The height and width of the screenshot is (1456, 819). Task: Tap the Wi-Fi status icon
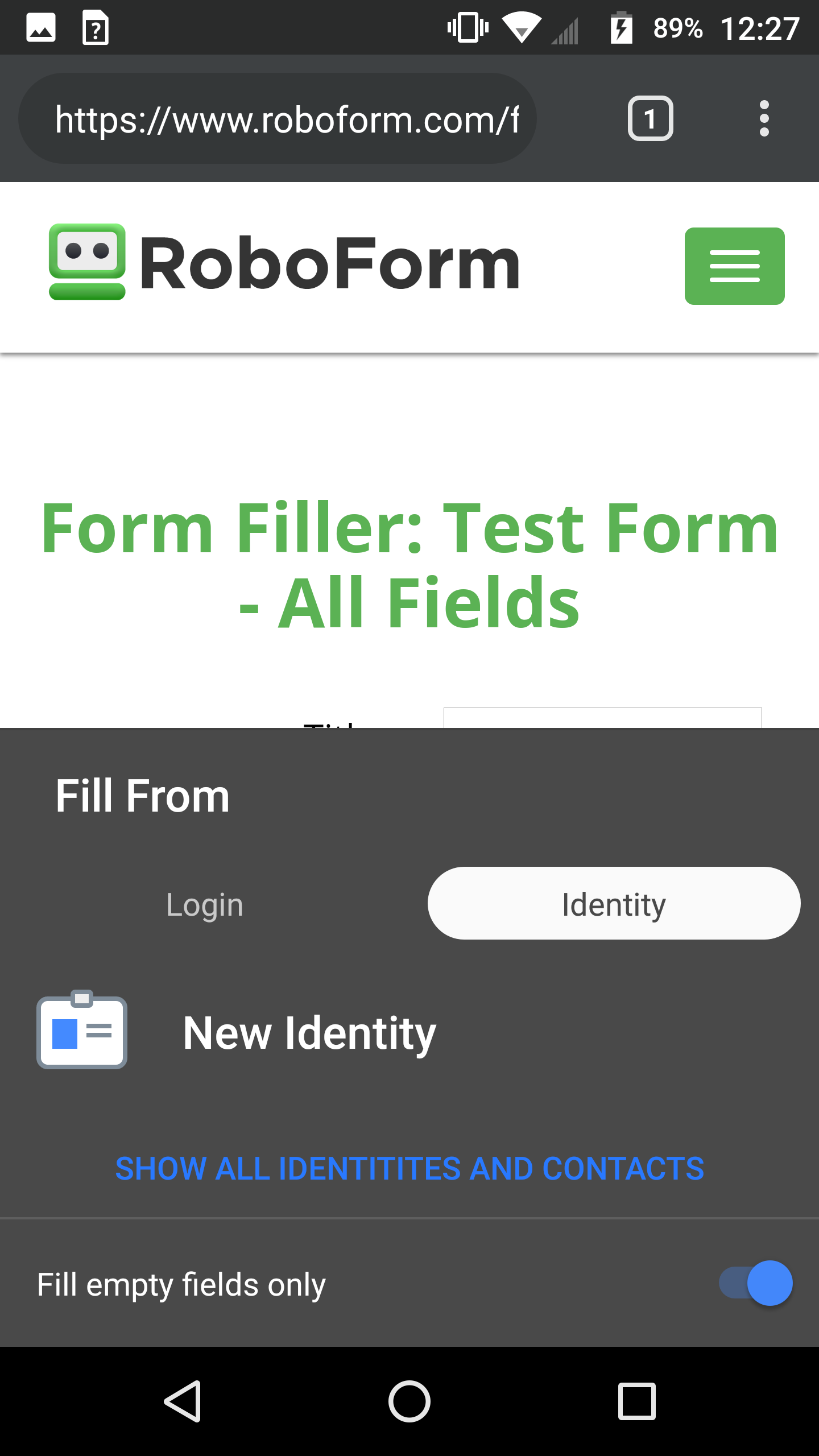pos(521,27)
